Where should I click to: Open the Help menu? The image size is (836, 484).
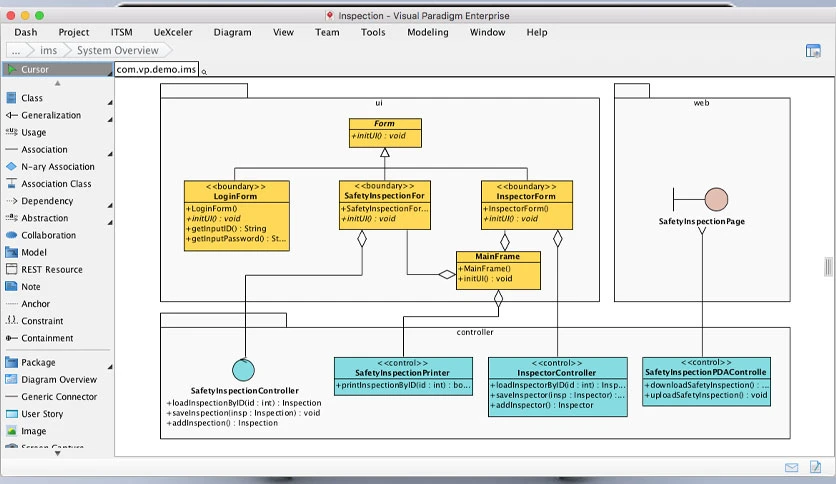(x=537, y=32)
